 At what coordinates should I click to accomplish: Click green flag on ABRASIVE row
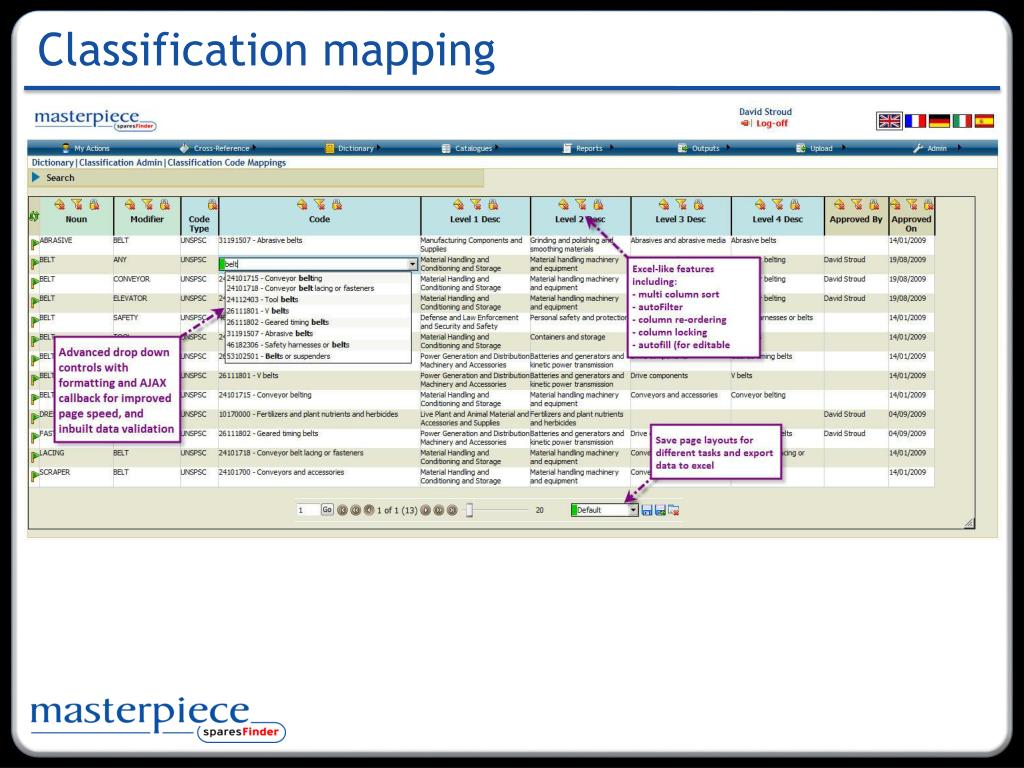[x=34, y=244]
